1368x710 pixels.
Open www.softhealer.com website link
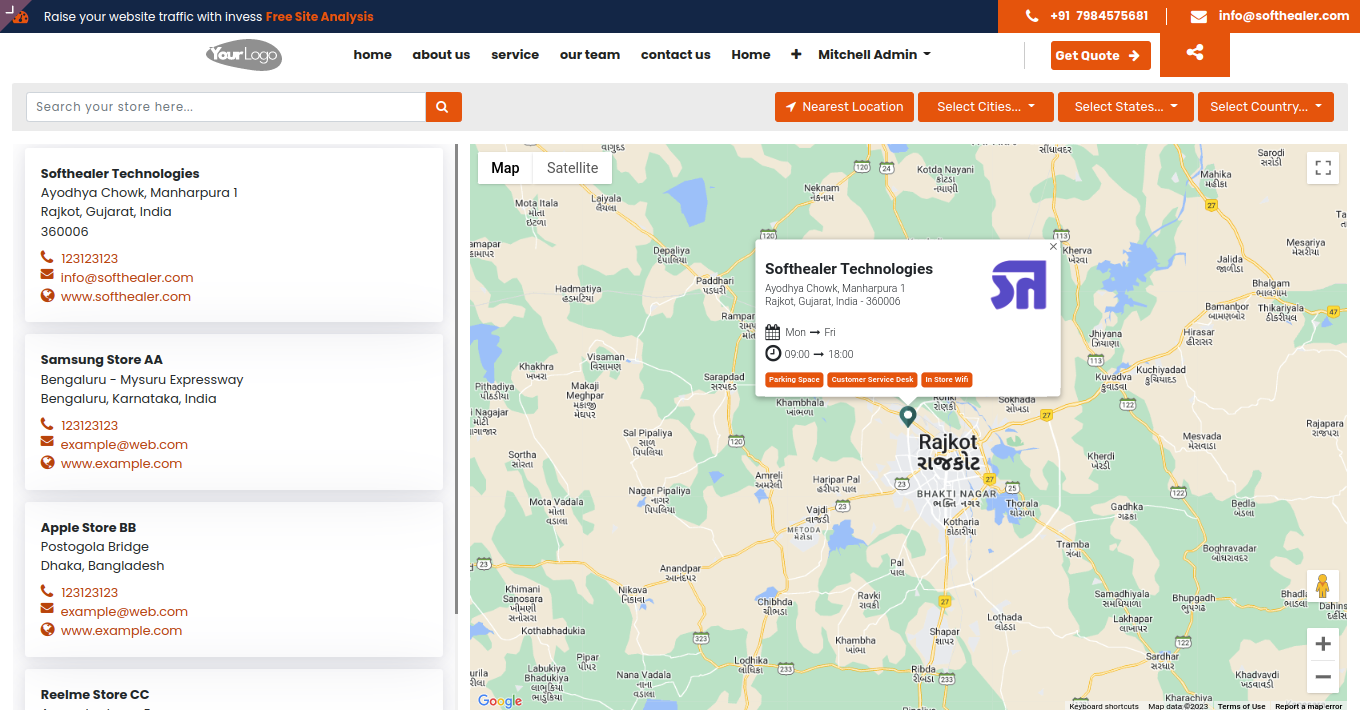[x=126, y=297]
